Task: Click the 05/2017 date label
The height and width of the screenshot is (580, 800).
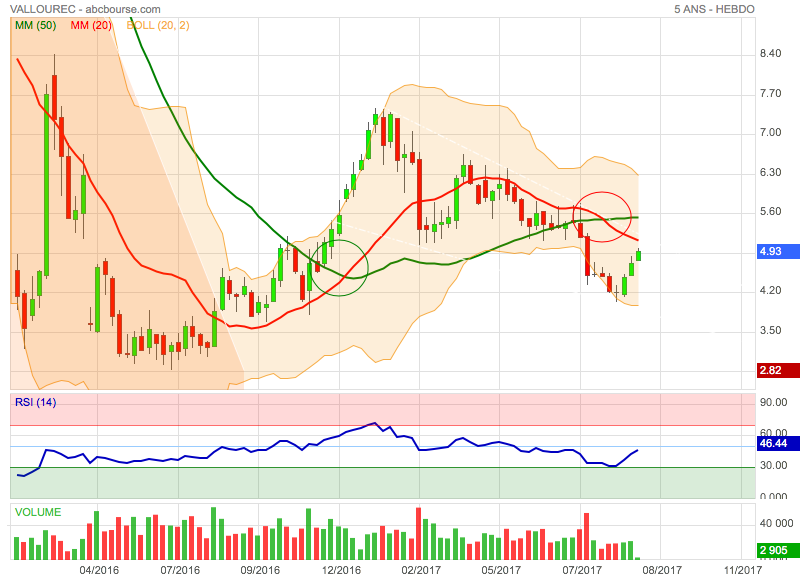Action: pyautogui.click(x=501, y=570)
